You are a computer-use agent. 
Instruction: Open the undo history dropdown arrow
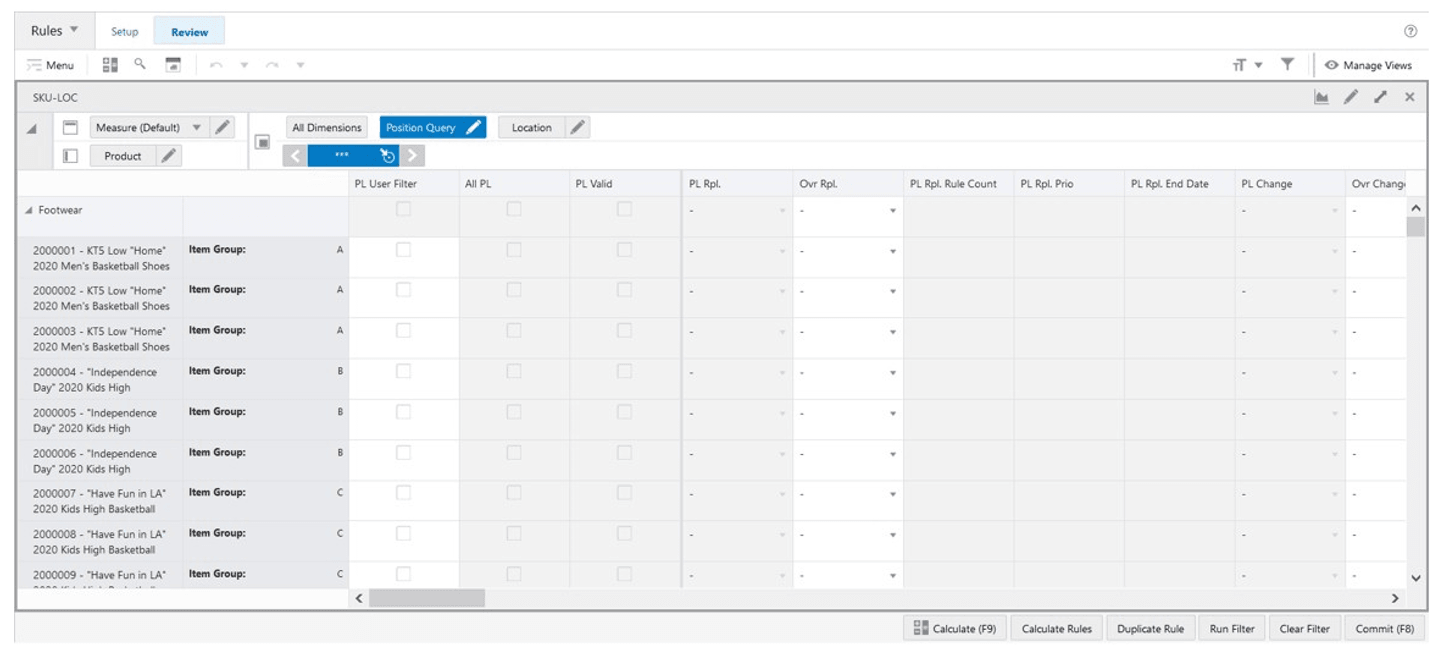(x=244, y=66)
